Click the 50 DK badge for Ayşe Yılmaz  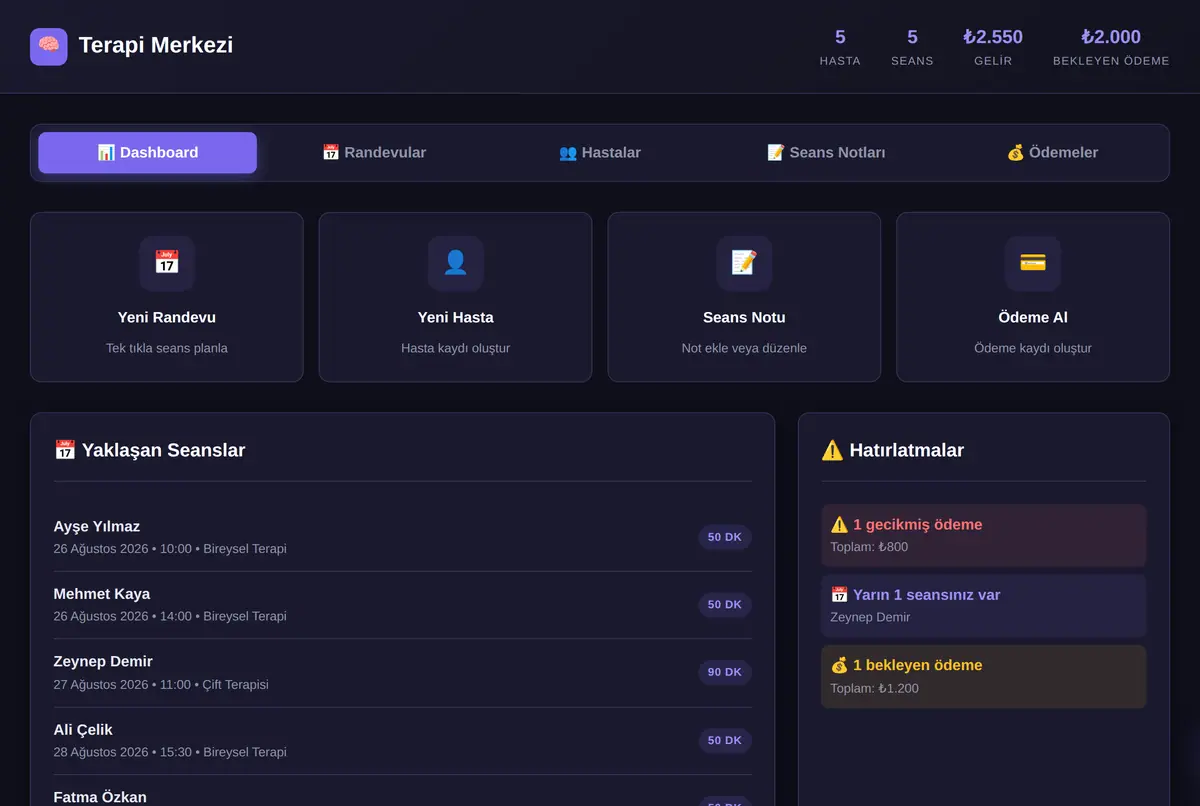pyautogui.click(x=725, y=537)
